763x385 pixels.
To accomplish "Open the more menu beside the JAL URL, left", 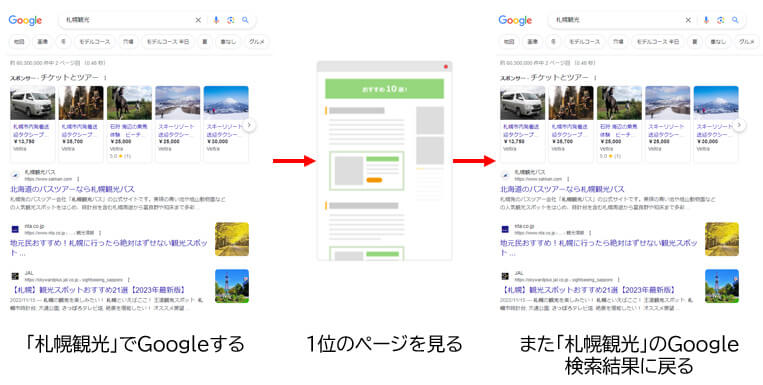I will coord(128,280).
